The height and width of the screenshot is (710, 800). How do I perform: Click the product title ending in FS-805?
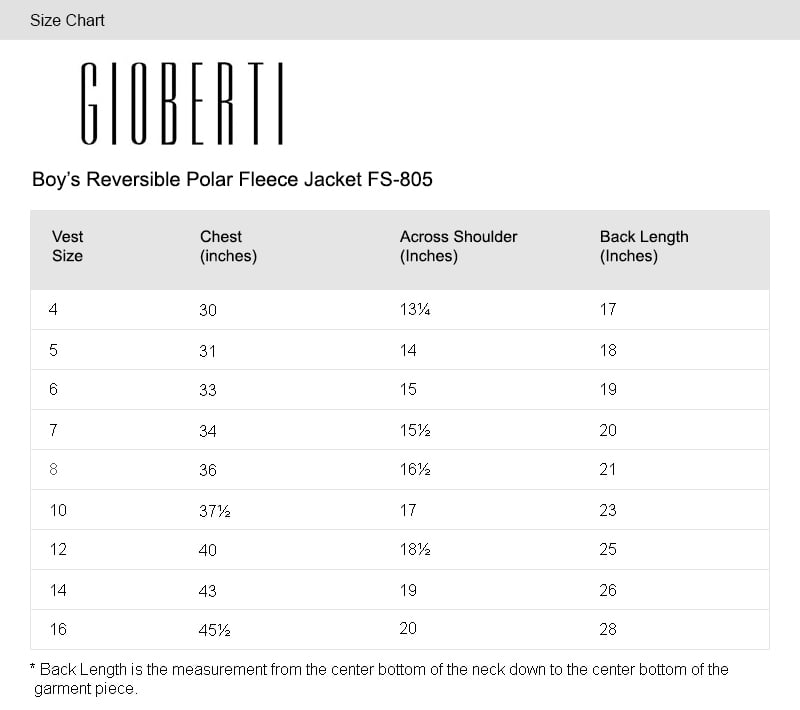[x=232, y=180]
